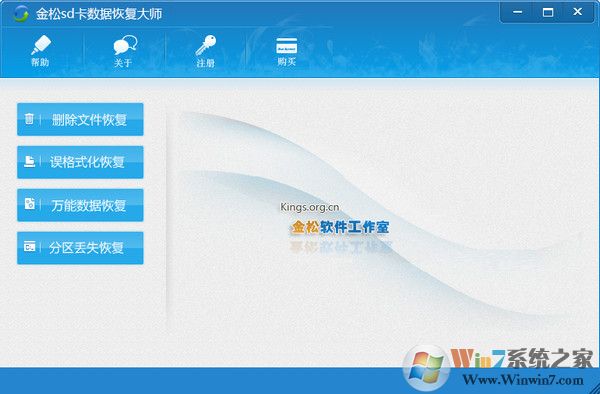The height and width of the screenshot is (394, 600).
Task: Click the 注册 register key icon
Action: coord(206,51)
